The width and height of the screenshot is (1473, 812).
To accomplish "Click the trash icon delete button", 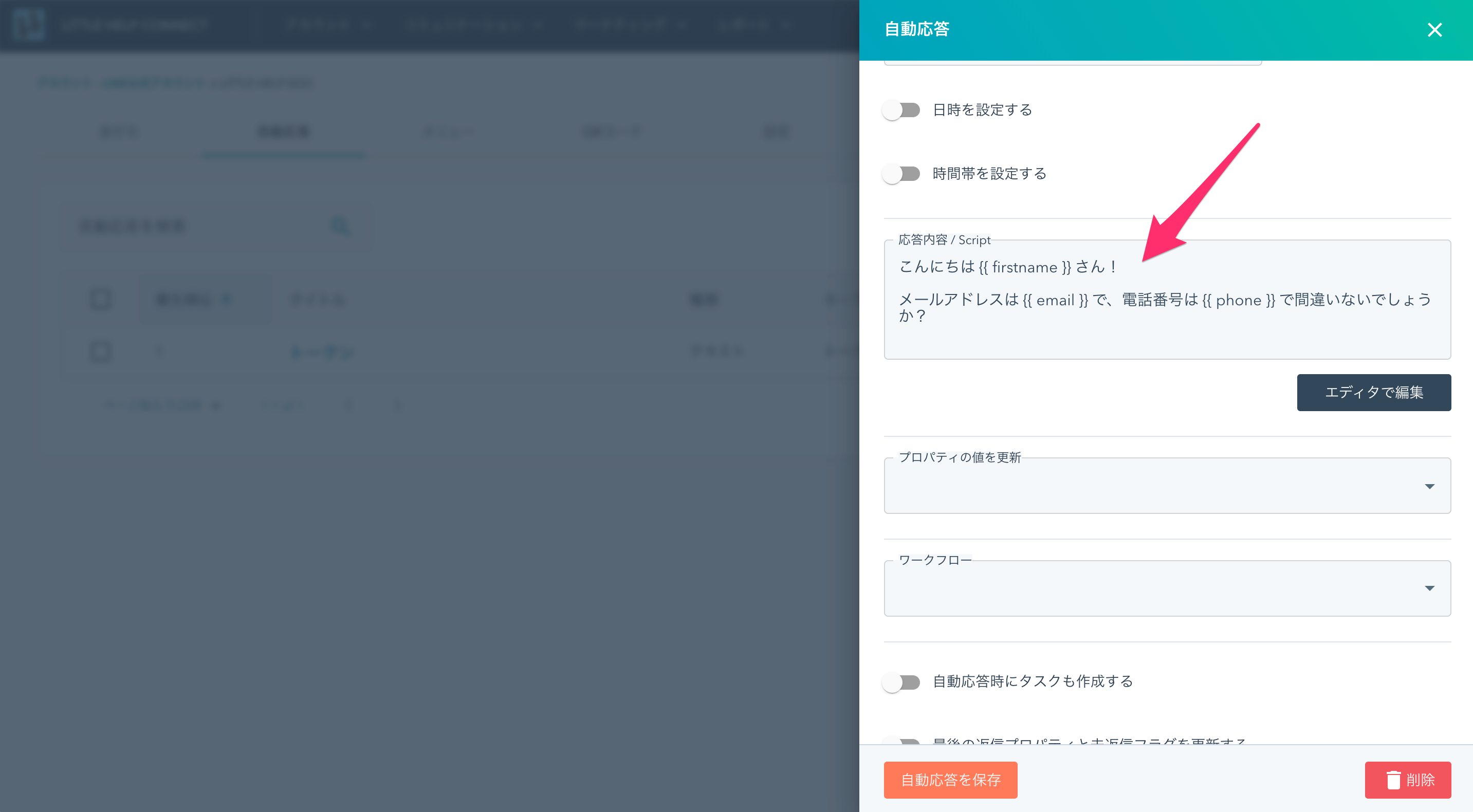I will point(1407,780).
